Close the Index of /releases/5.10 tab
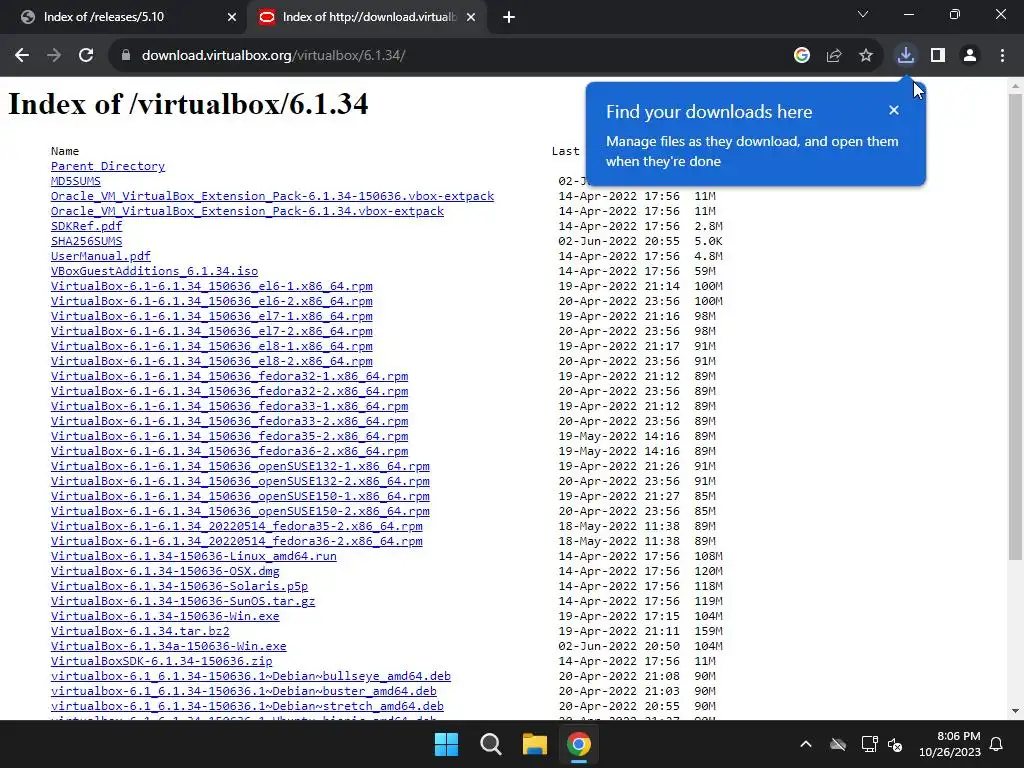The height and width of the screenshot is (768, 1024). [232, 18]
